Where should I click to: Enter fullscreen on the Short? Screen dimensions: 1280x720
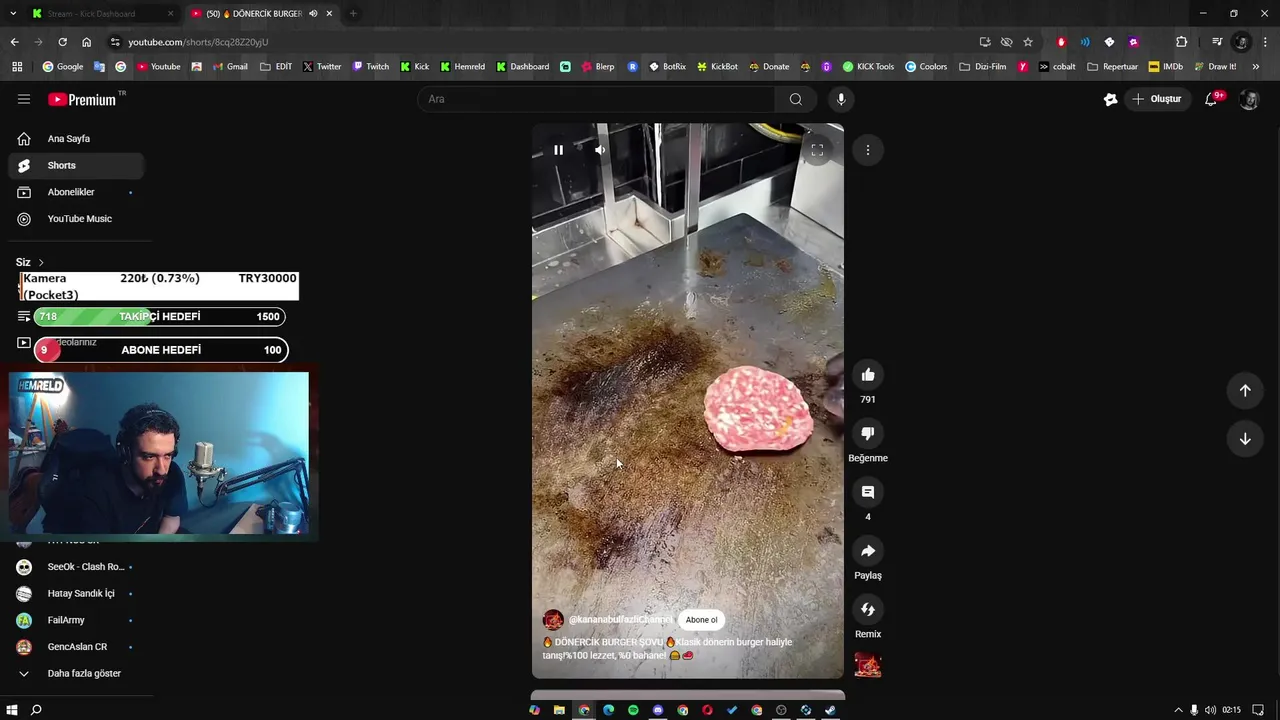(817, 150)
